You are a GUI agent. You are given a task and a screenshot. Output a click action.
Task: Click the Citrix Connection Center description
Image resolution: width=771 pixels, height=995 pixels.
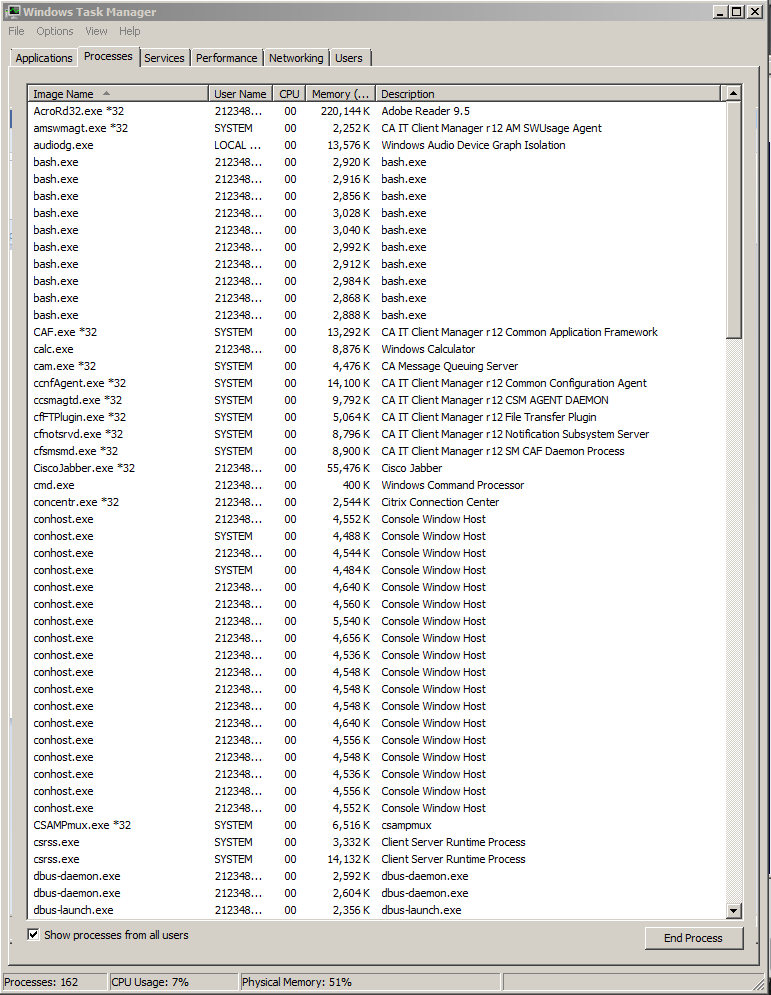(x=440, y=502)
